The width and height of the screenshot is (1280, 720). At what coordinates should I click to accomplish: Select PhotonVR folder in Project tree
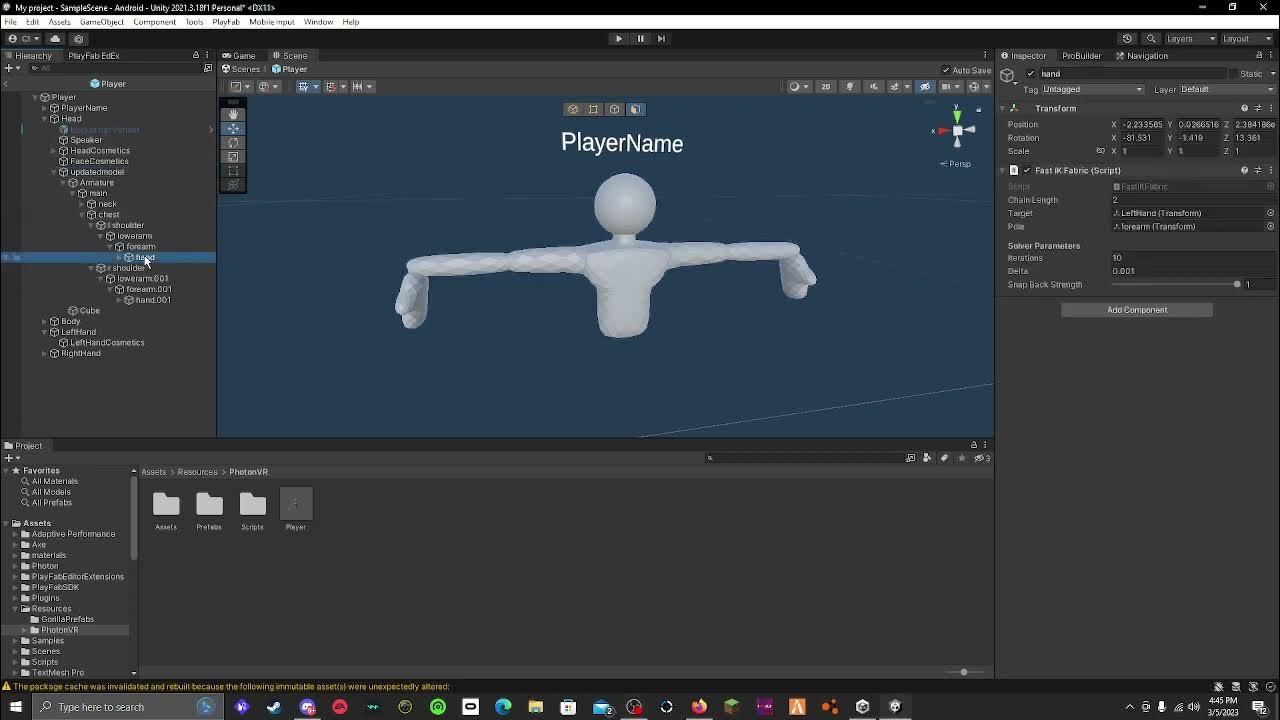click(x=59, y=630)
